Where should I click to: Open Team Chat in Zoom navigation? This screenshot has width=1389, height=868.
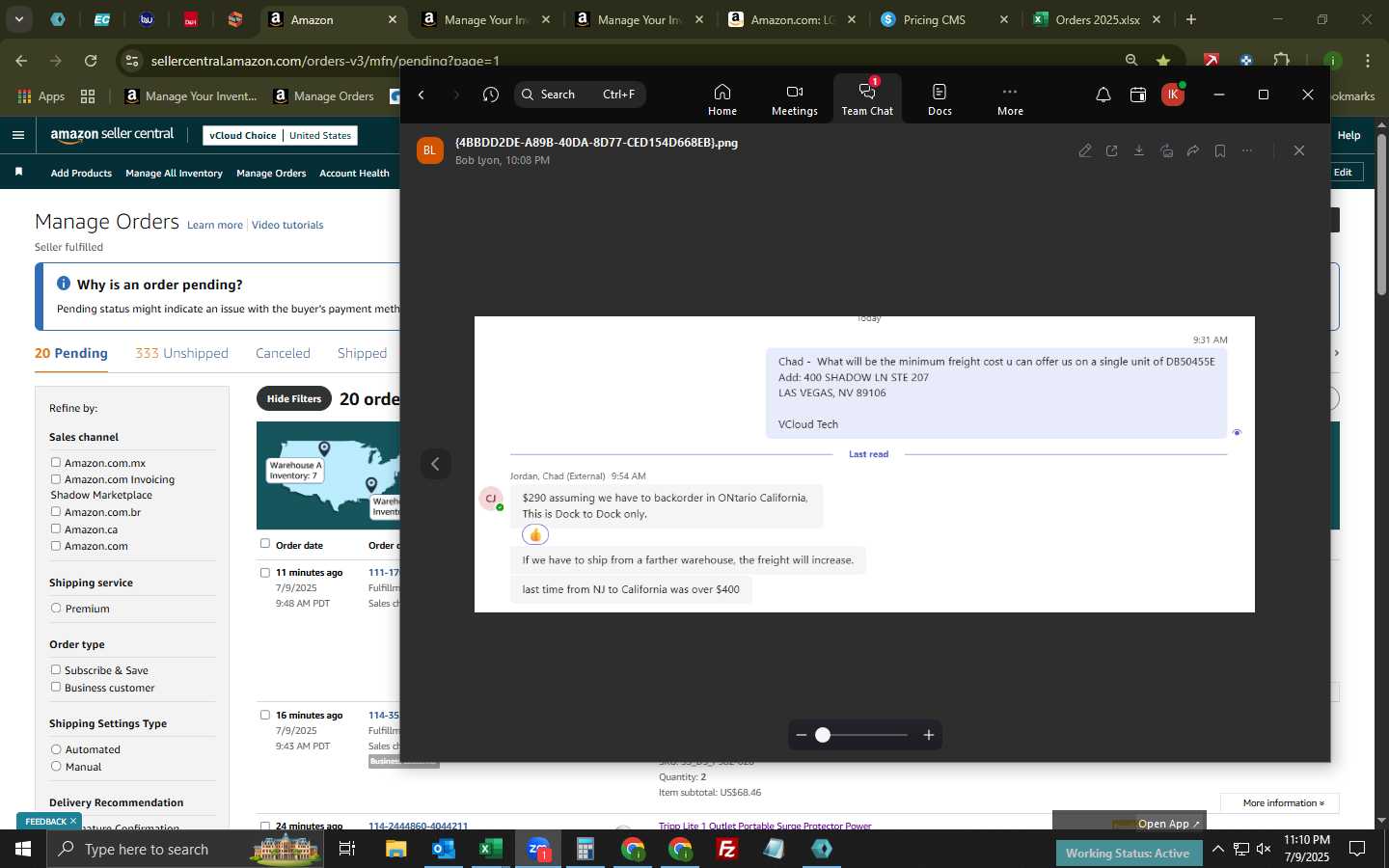(x=867, y=99)
